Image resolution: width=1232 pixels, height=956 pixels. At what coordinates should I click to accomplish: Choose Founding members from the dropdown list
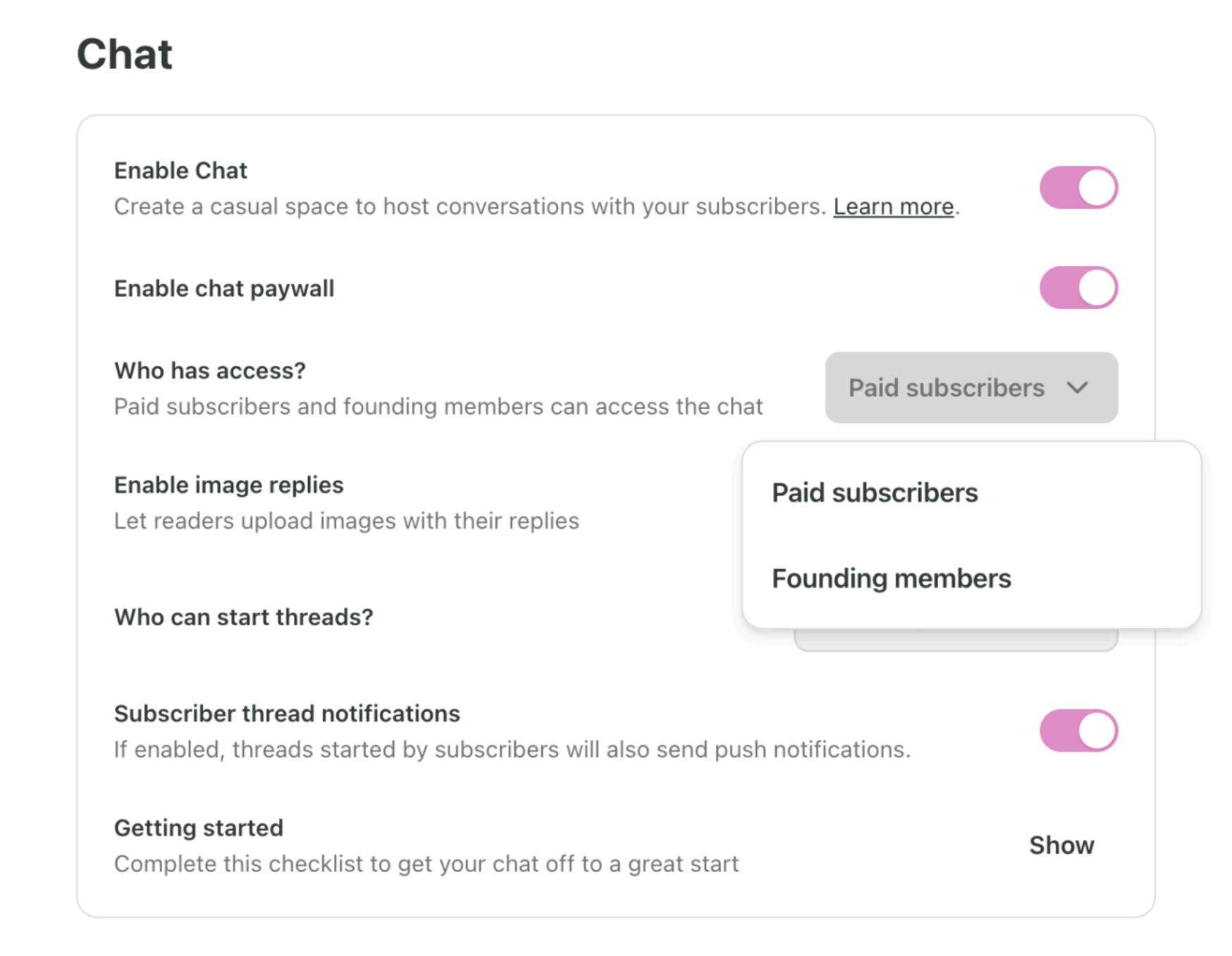(891, 579)
